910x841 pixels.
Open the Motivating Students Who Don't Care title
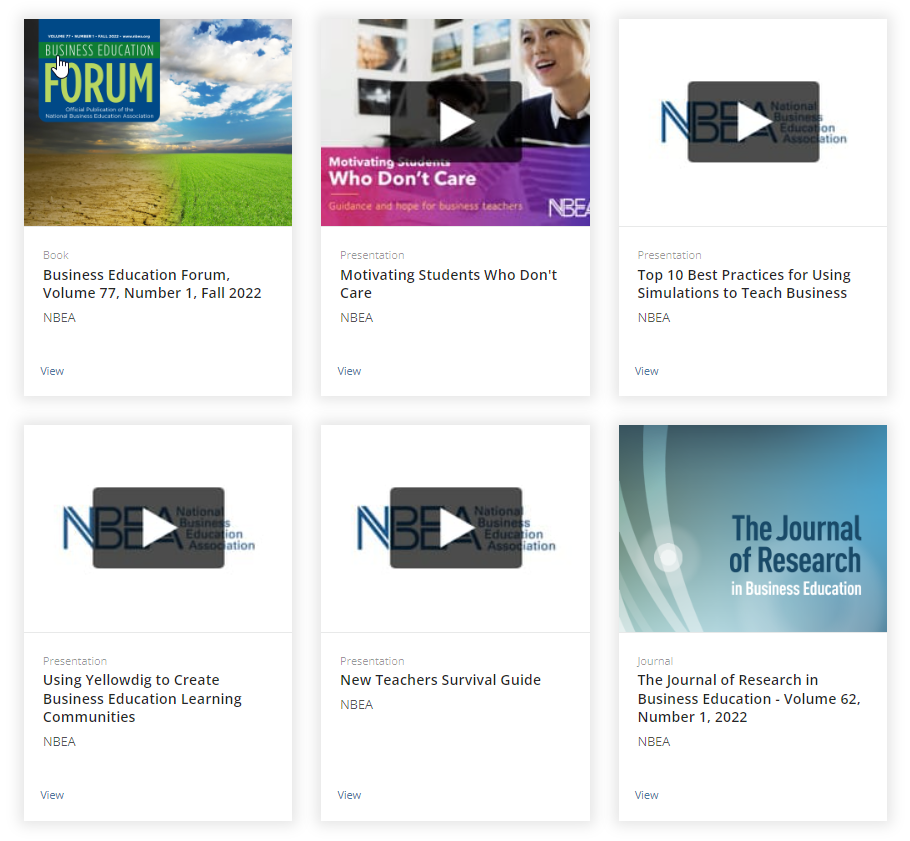click(x=448, y=284)
